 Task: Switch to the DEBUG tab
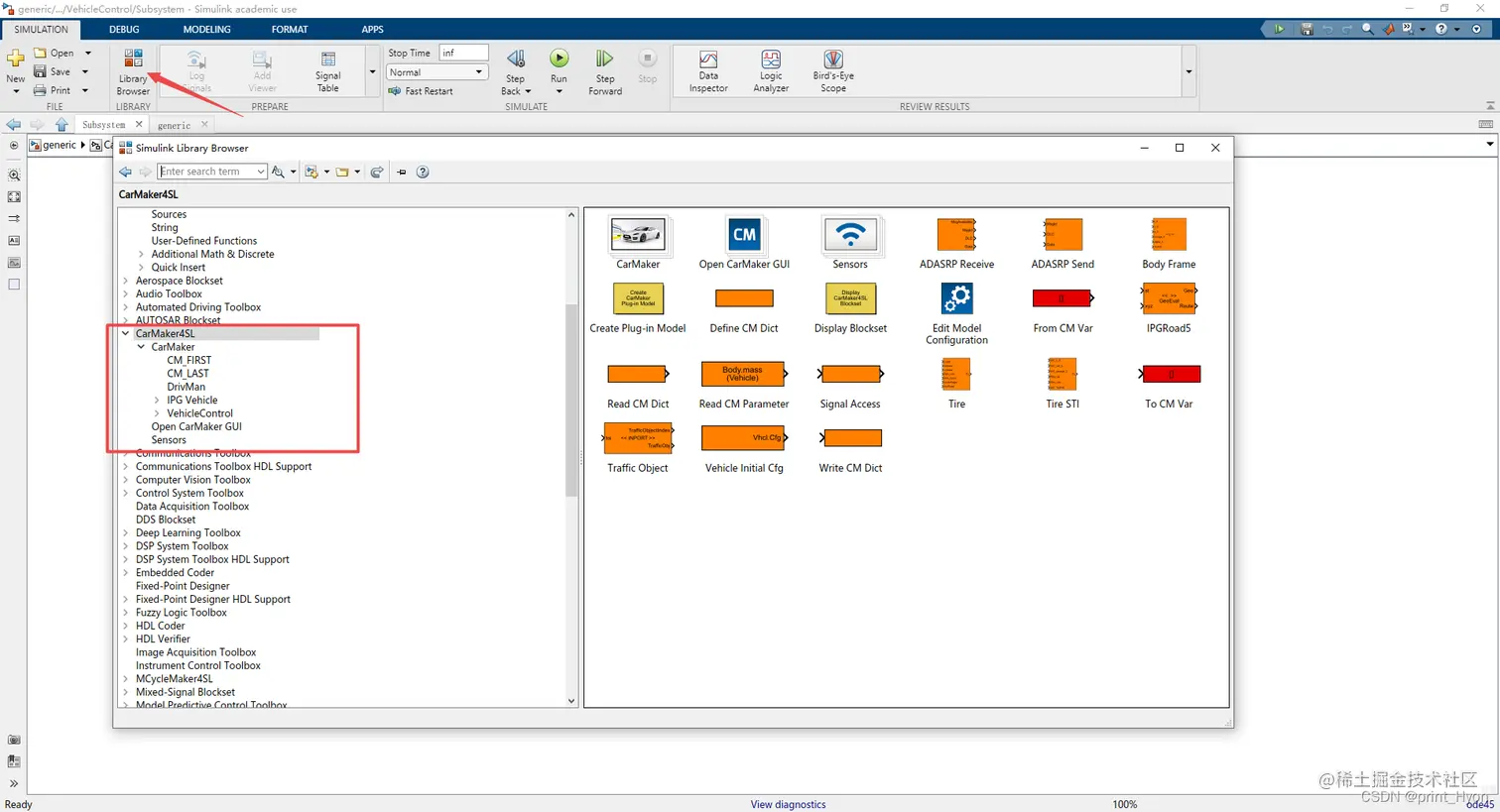(x=124, y=30)
